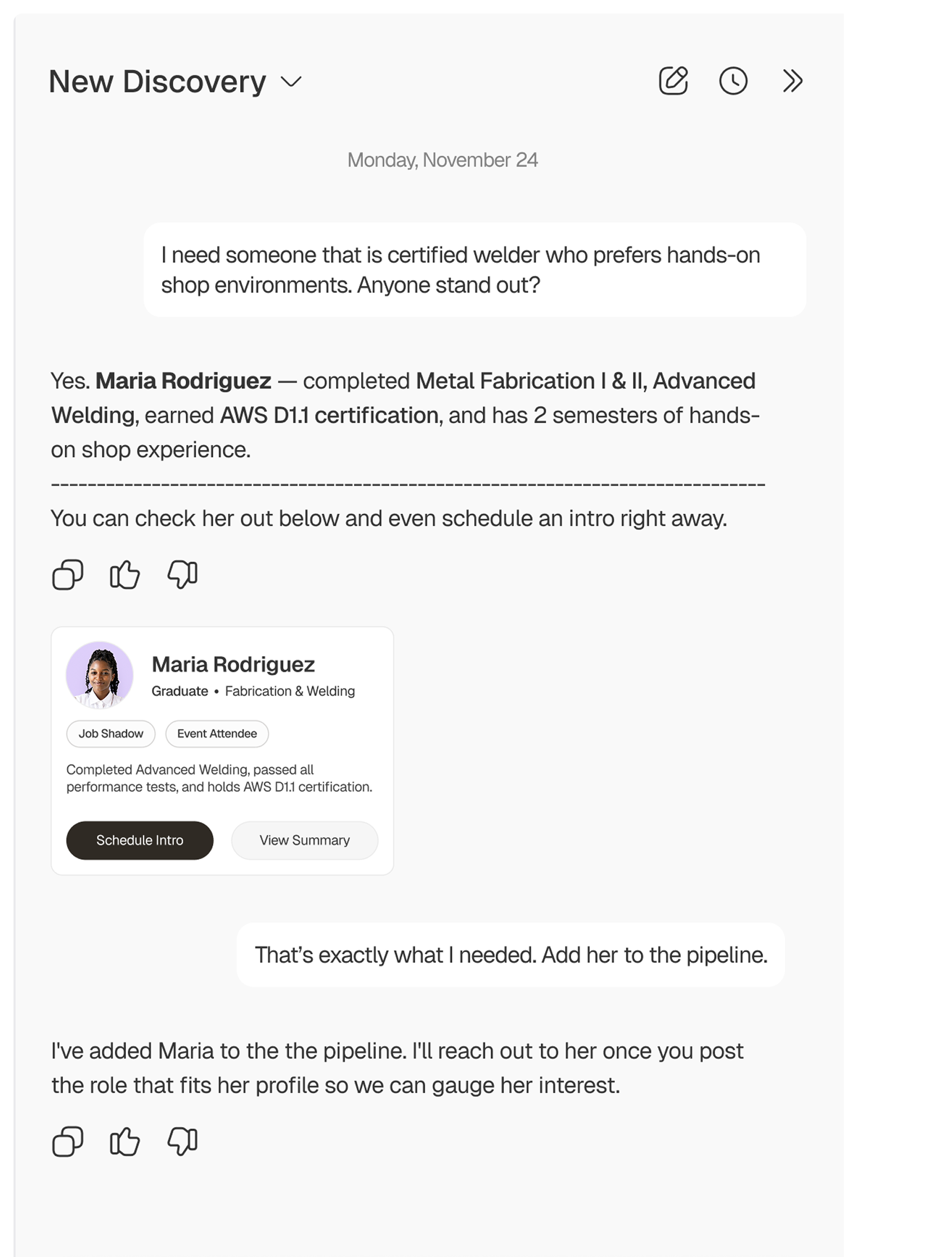Click bold Maria Rodriguez name in response
Image resolution: width=952 pixels, height=1257 pixels.
tap(183, 381)
